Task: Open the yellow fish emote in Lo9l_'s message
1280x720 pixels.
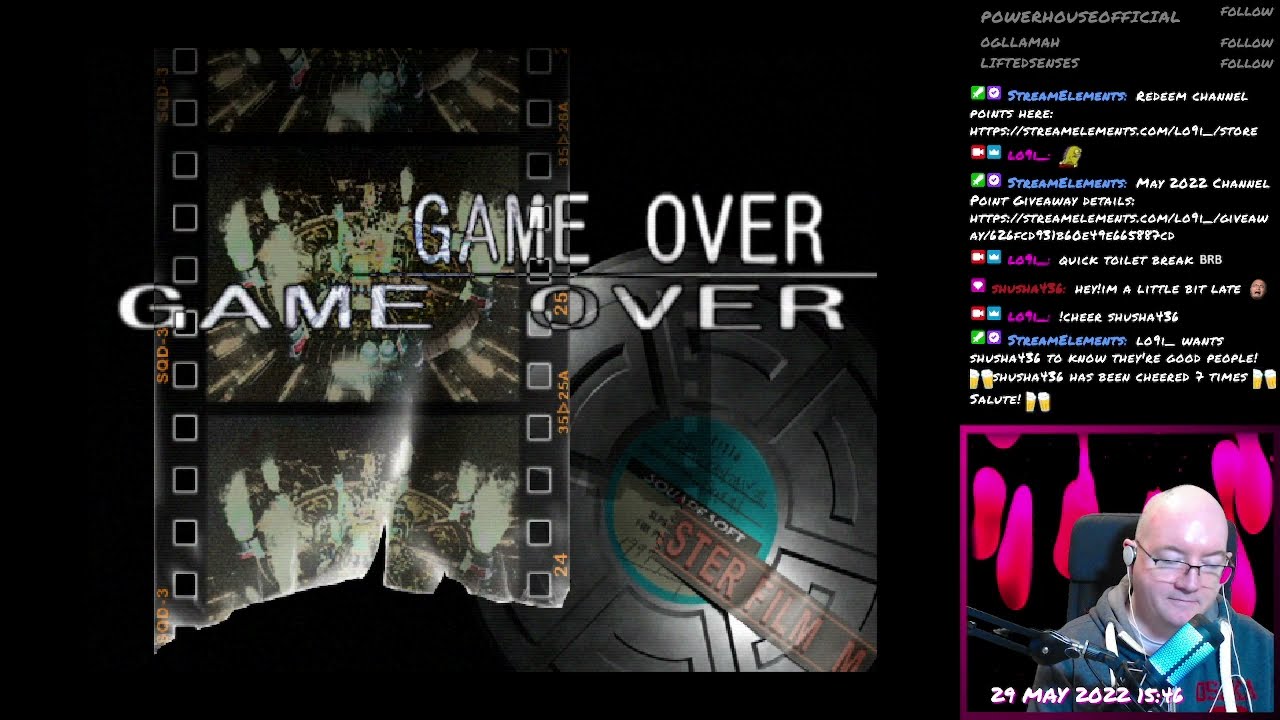Action: [x=1070, y=155]
